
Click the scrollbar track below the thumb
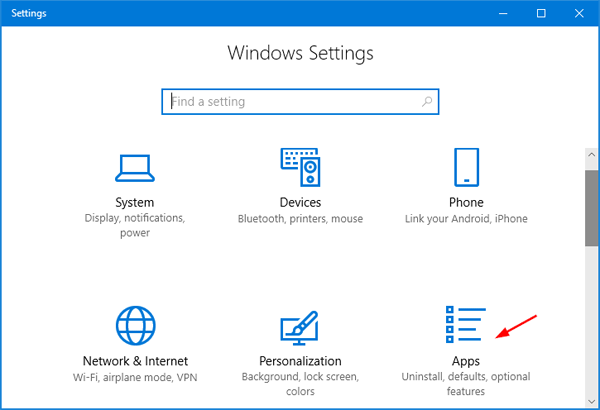[591, 320]
